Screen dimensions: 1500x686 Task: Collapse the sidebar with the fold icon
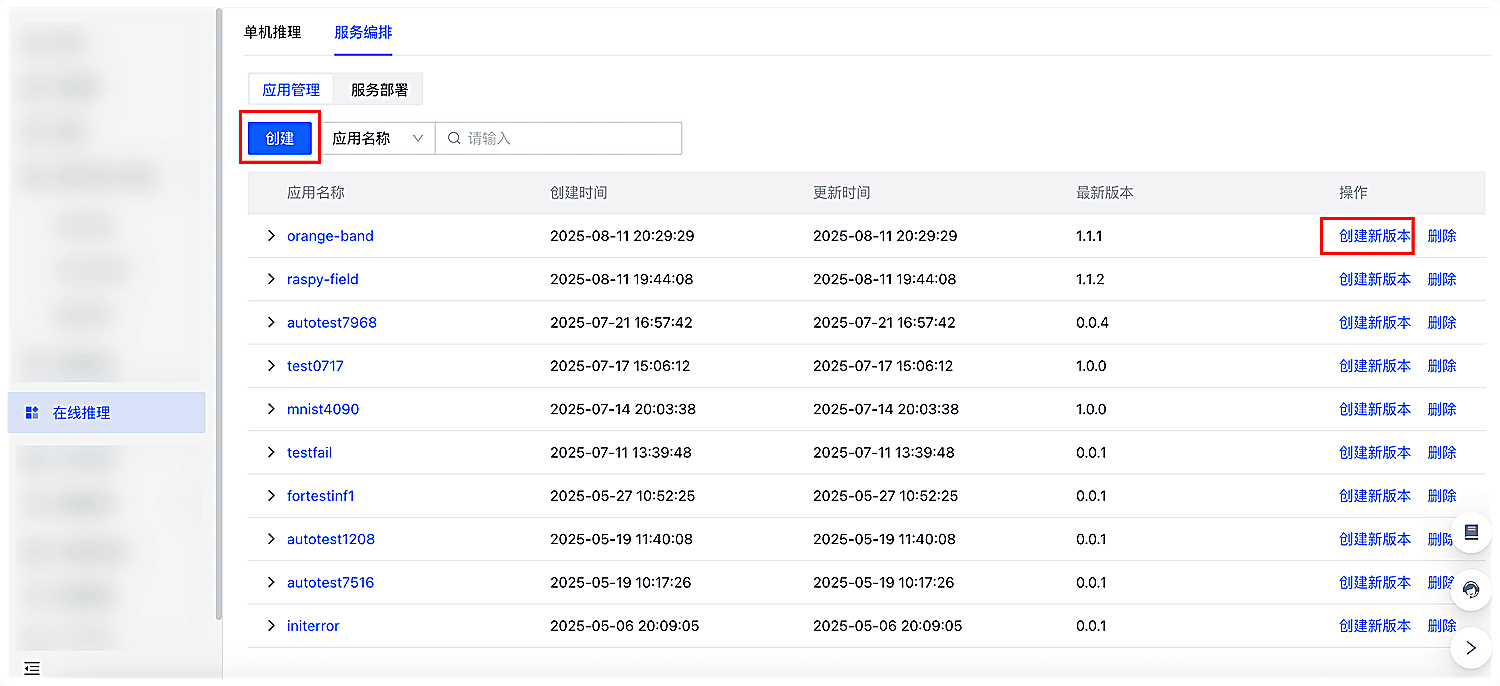32,668
